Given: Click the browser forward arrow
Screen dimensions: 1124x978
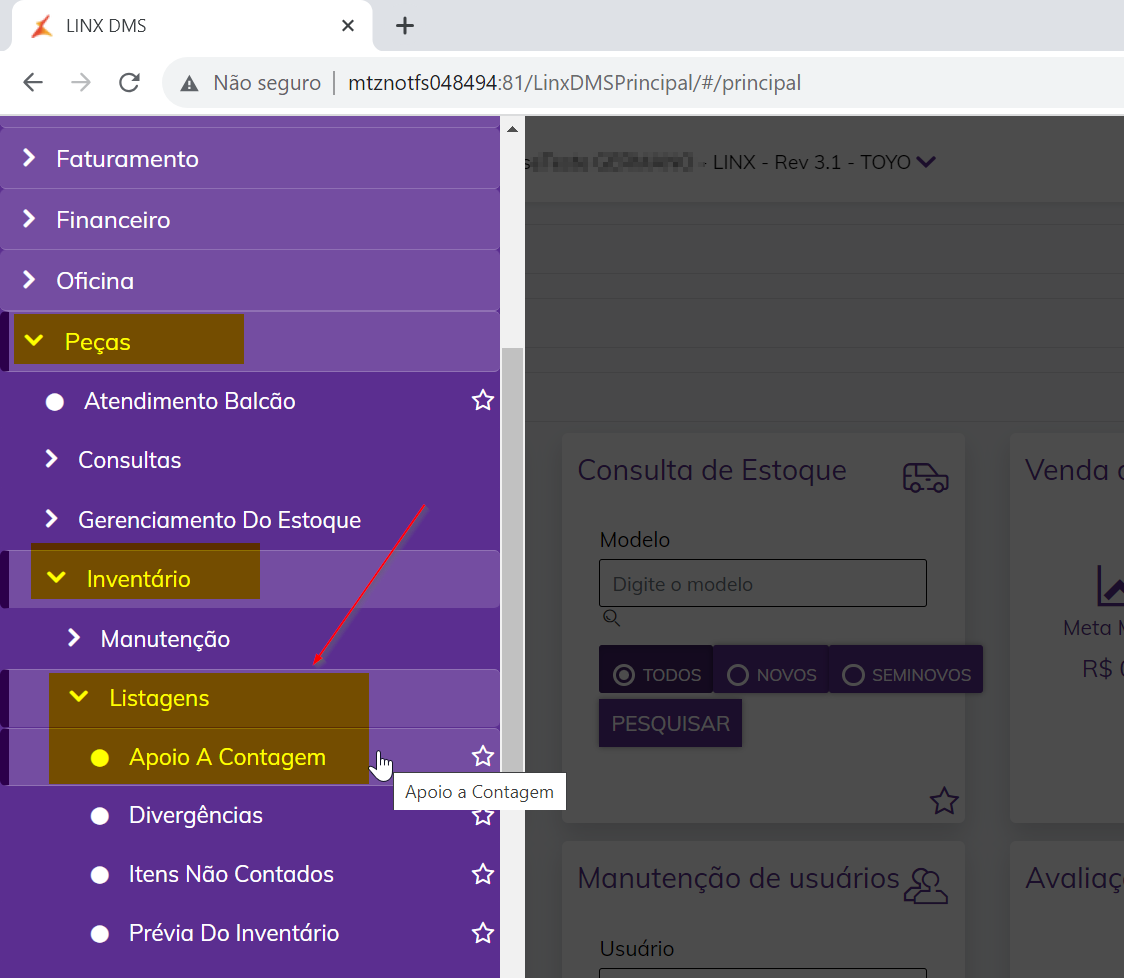Looking at the screenshot, I should [81, 82].
